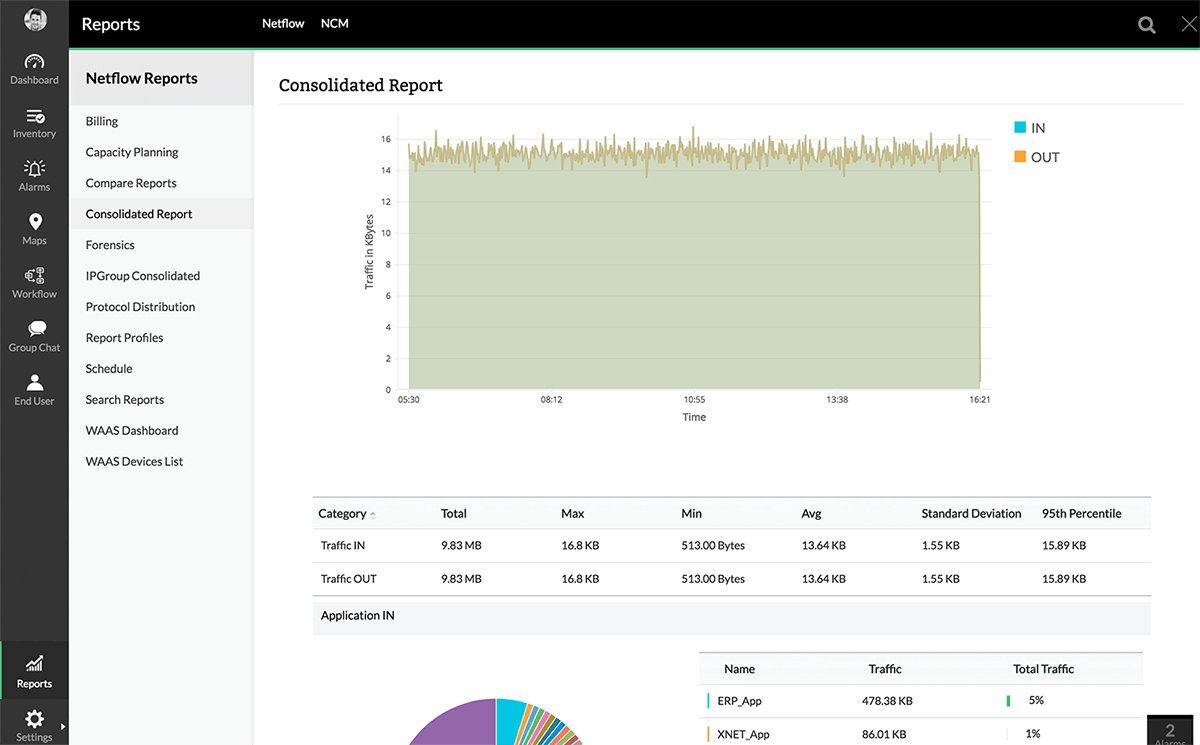Click the Consolidated Report page title

tap(361, 85)
